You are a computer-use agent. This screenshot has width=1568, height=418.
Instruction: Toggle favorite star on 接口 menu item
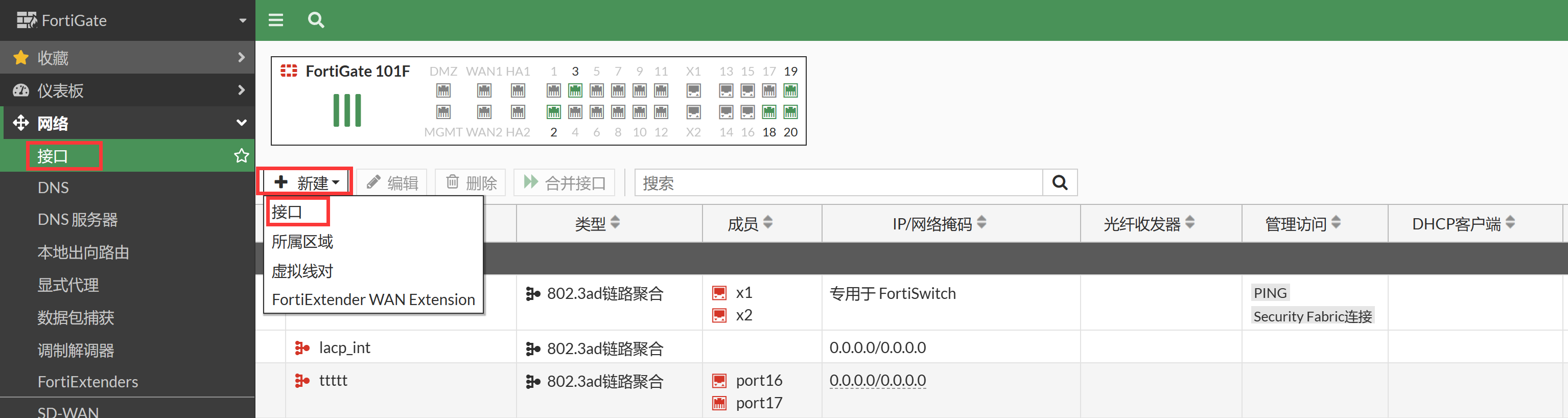click(x=241, y=156)
